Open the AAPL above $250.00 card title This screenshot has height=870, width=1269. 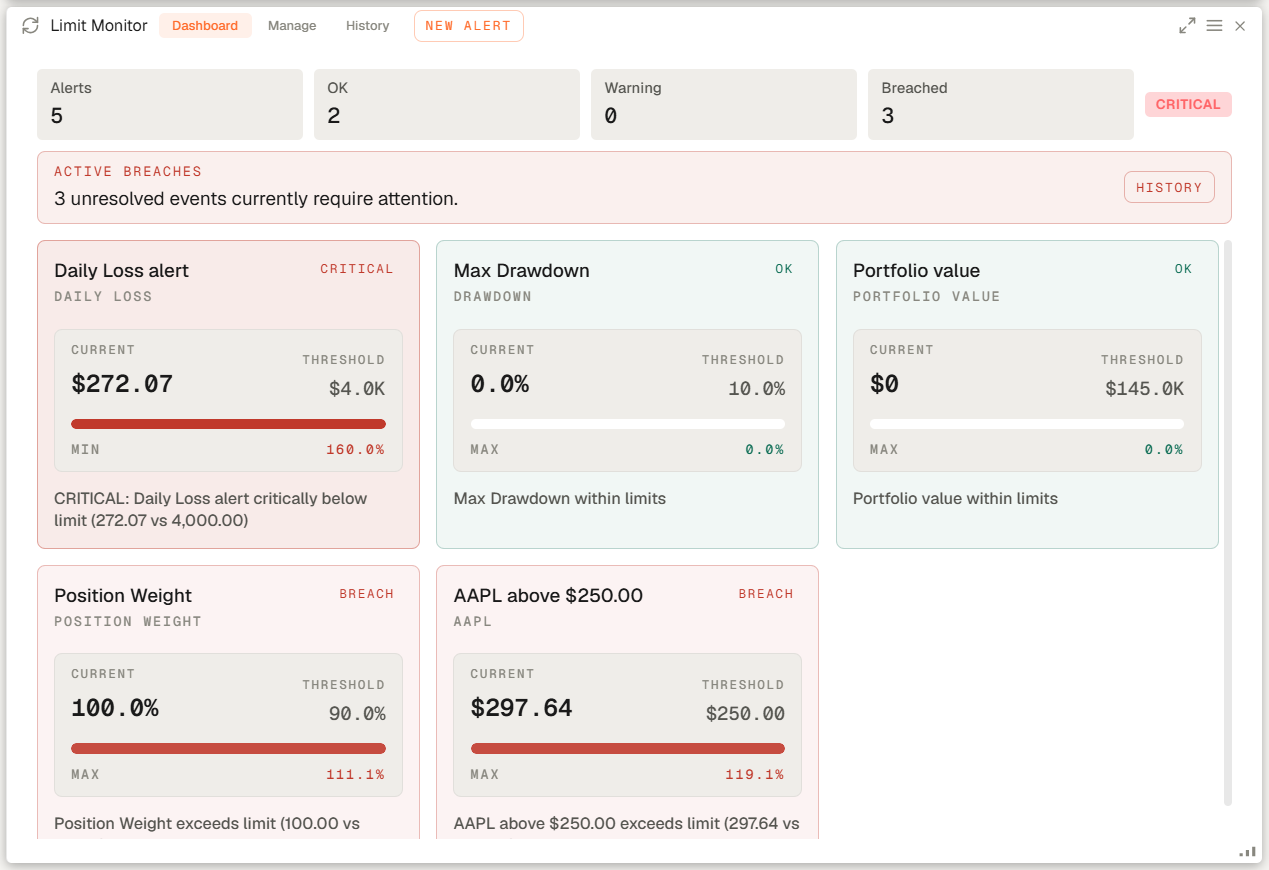pyautogui.click(x=548, y=596)
